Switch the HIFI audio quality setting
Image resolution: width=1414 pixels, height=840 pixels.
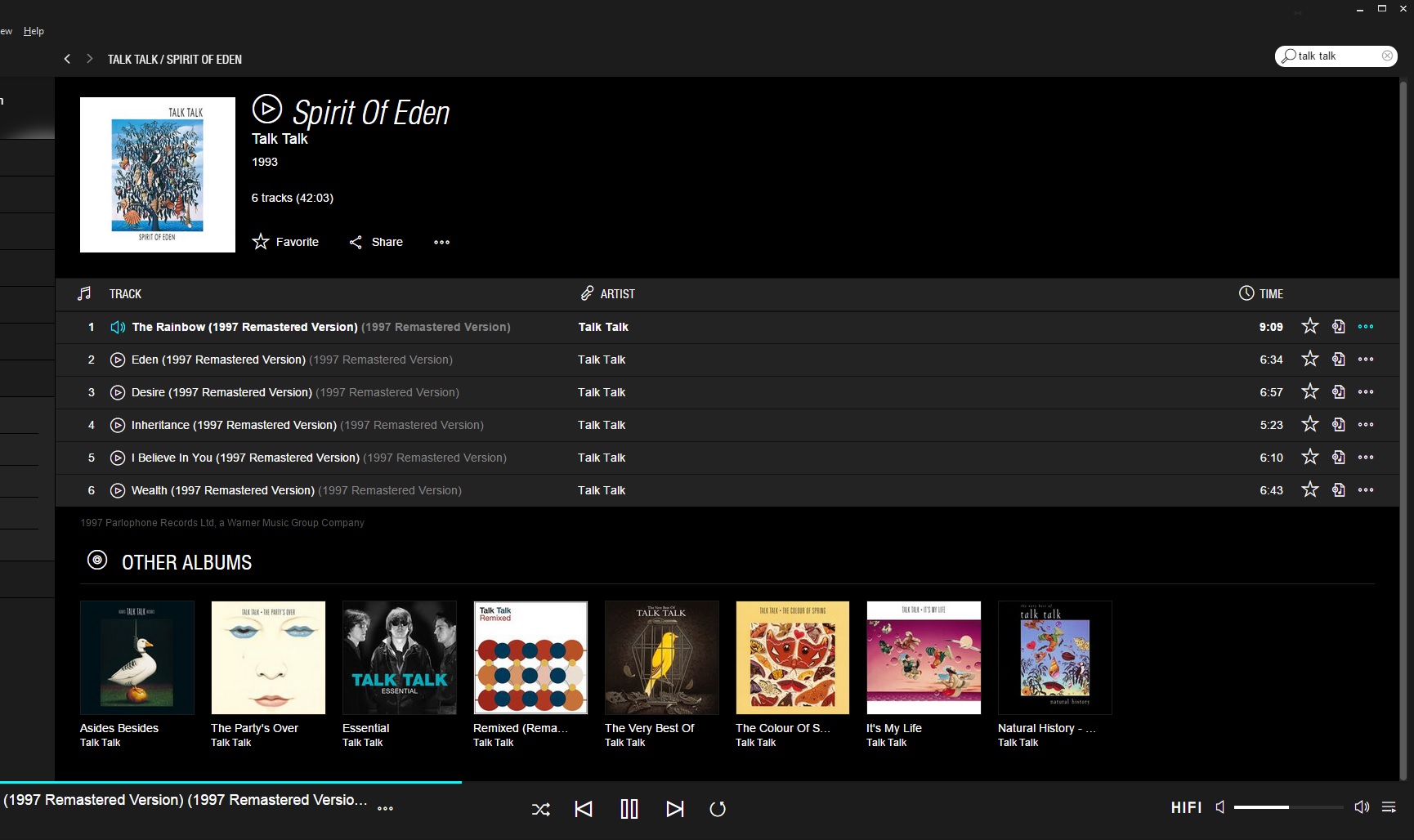click(1186, 807)
